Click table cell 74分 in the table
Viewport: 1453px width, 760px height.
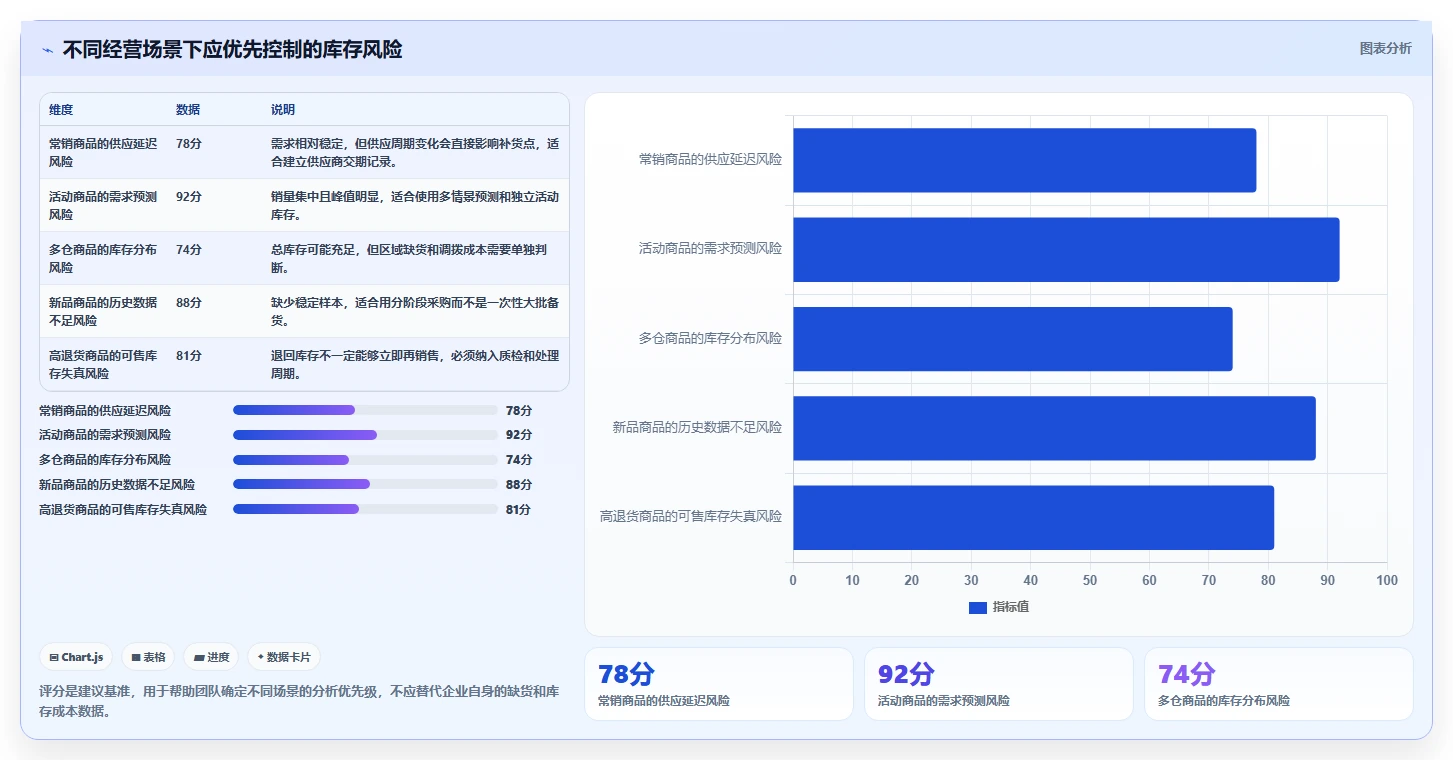[189, 250]
